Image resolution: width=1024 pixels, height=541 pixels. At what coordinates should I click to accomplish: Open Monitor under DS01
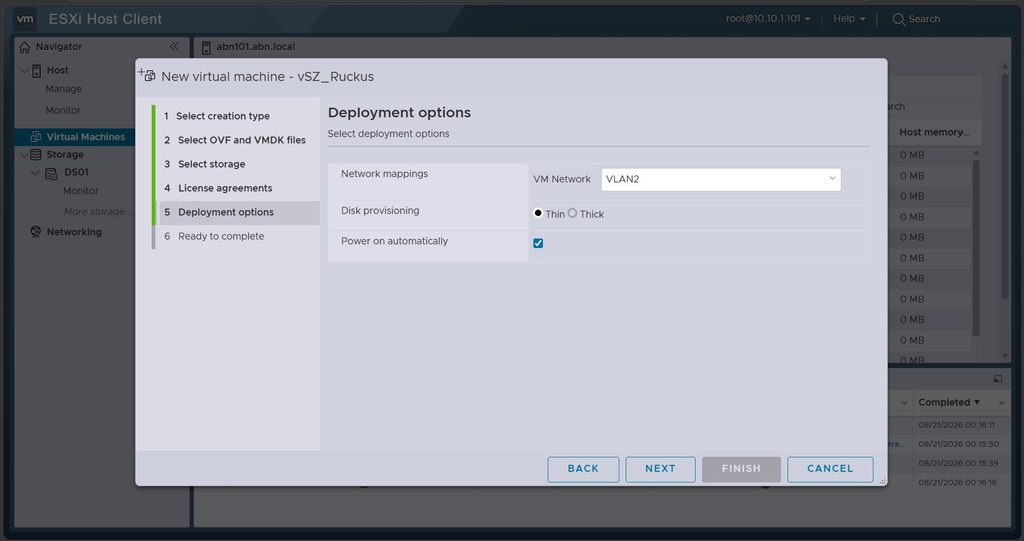click(x=80, y=191)
